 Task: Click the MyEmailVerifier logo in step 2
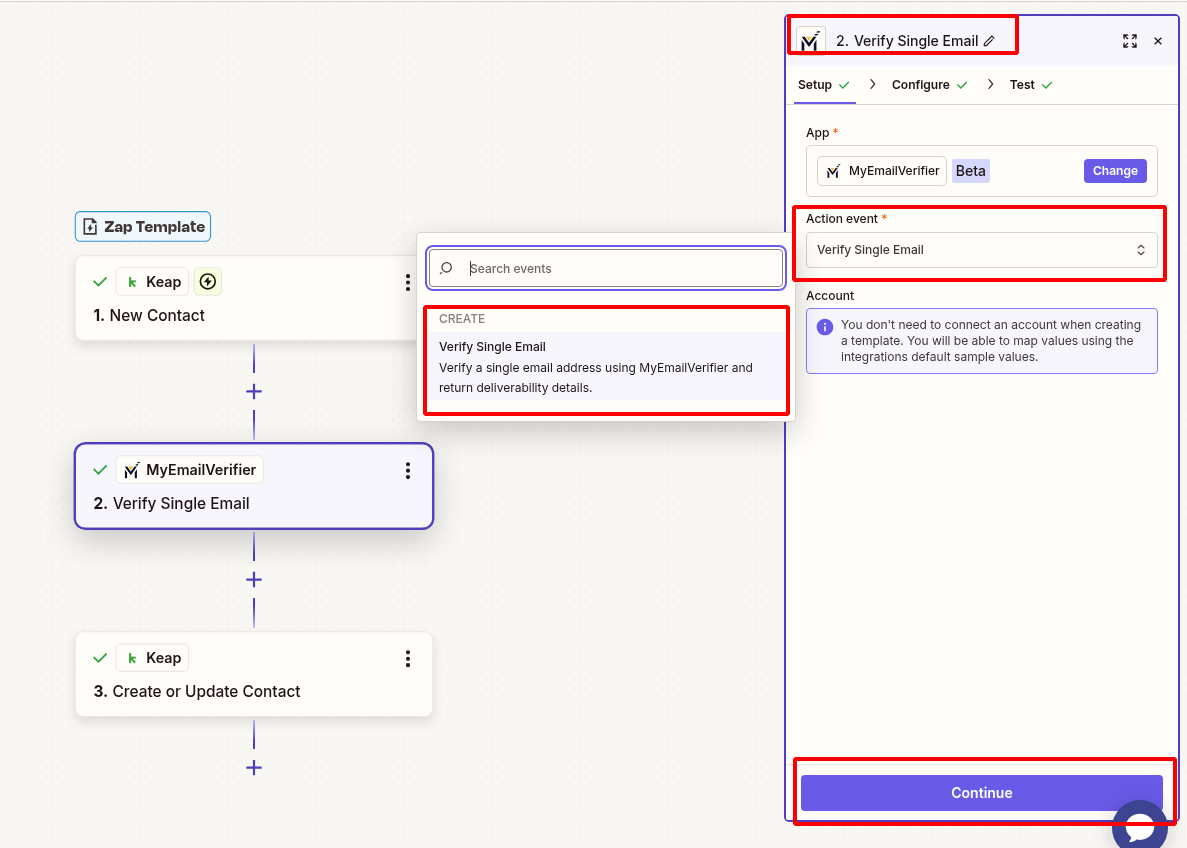tap(130, 469)
